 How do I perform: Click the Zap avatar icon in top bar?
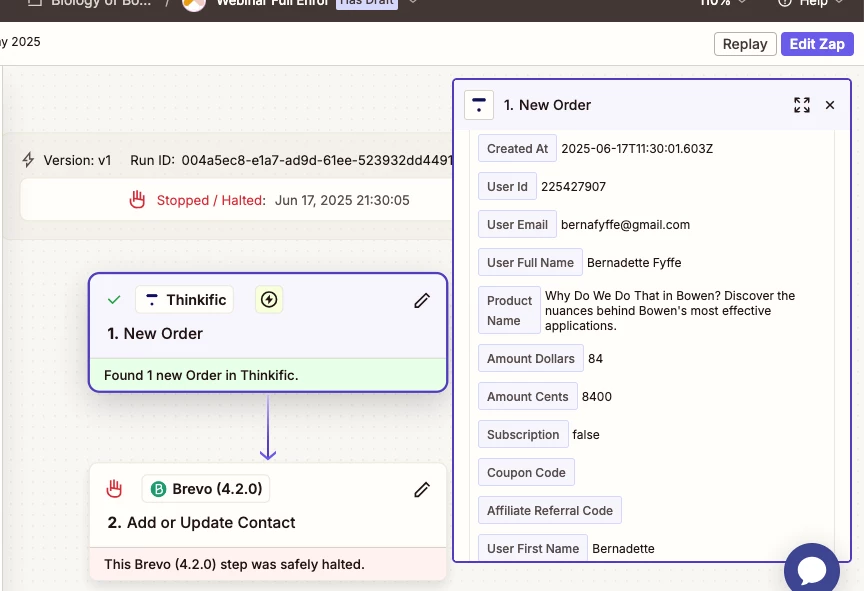[193, 4]
